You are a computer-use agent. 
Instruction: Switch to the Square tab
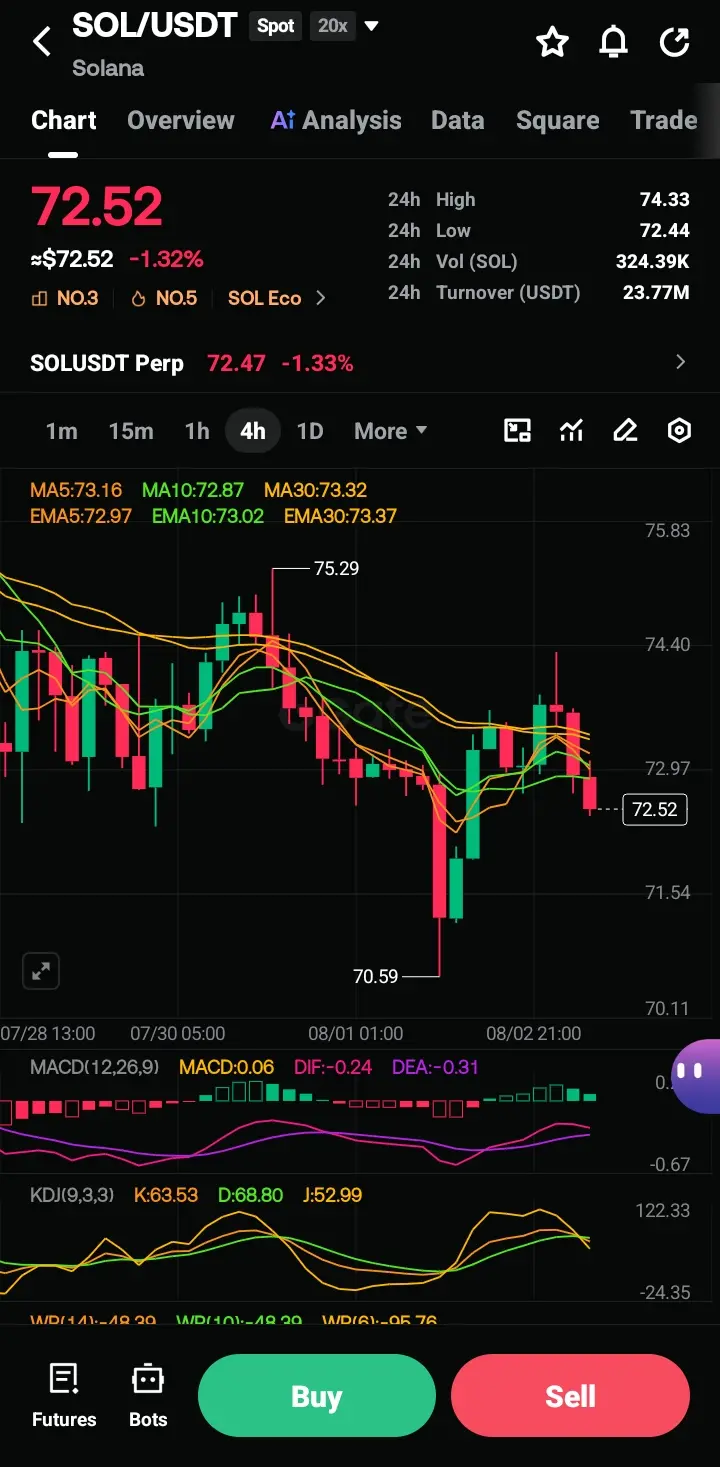558,121
